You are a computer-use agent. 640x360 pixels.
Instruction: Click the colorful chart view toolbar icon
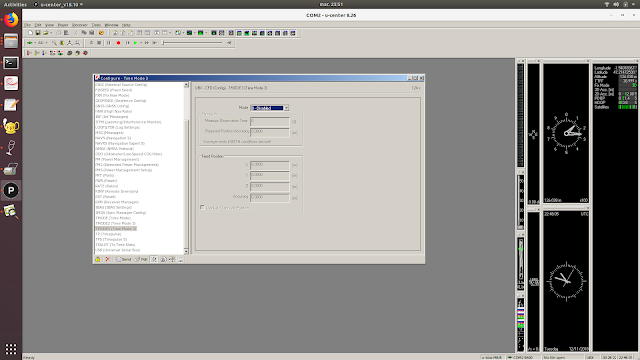[x=178, y=33]
